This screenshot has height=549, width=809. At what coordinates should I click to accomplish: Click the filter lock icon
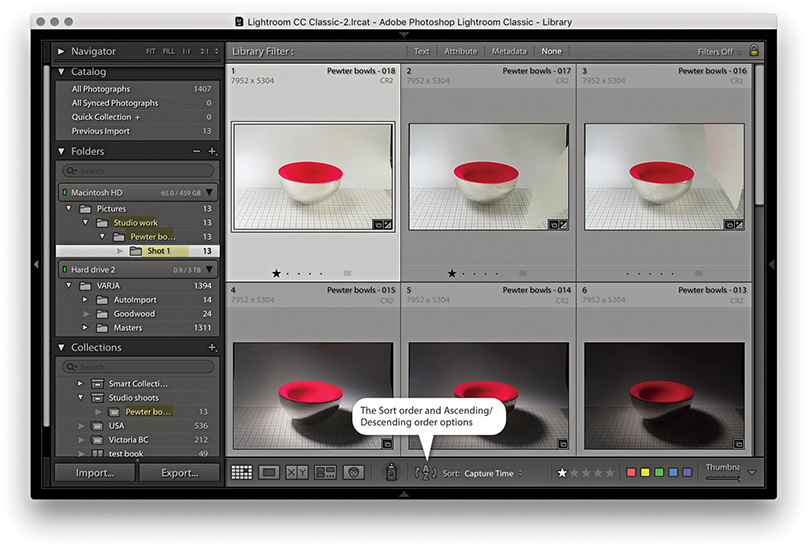click(753, 51)
